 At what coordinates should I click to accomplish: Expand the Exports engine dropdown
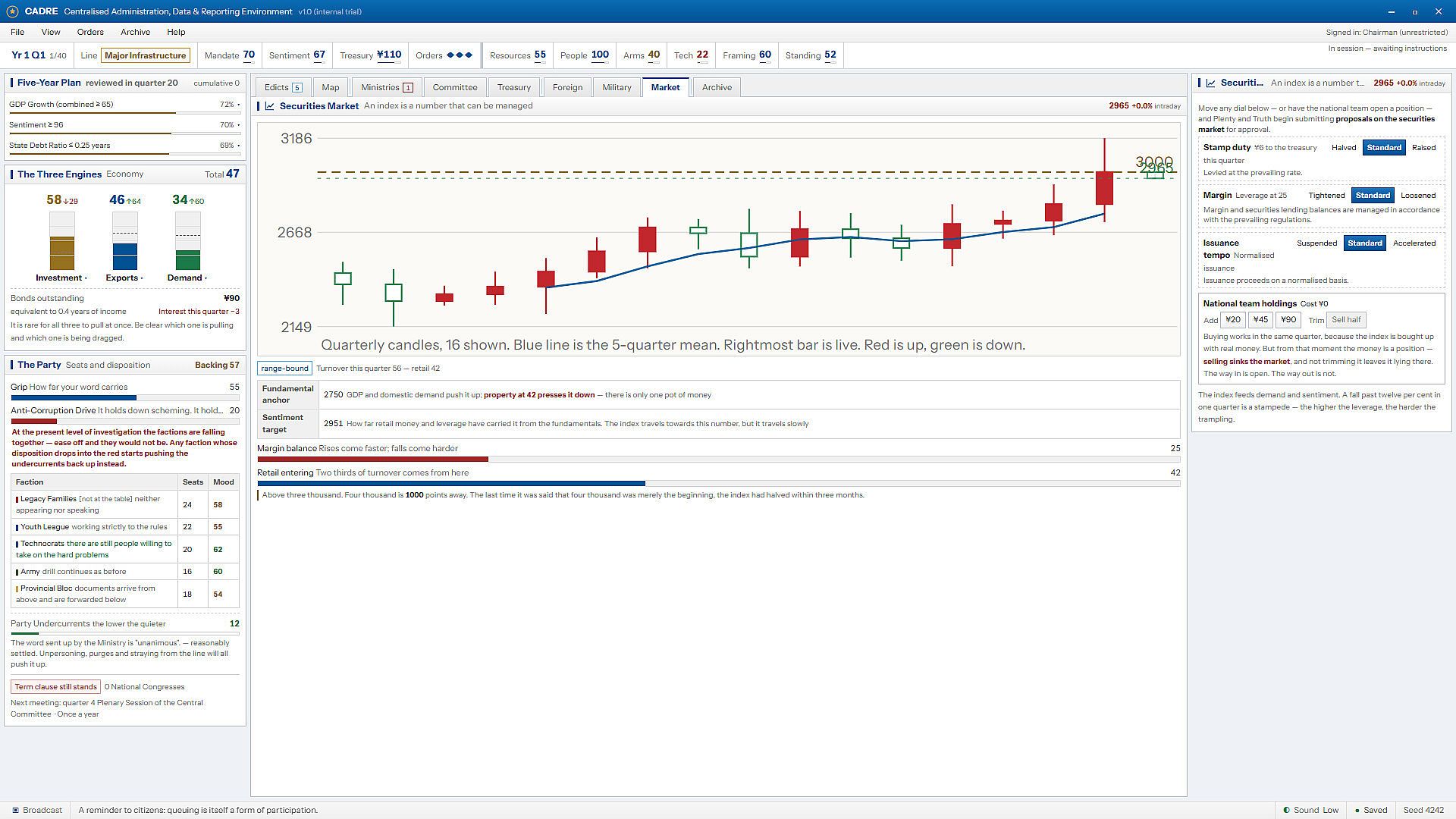[124, 278]
